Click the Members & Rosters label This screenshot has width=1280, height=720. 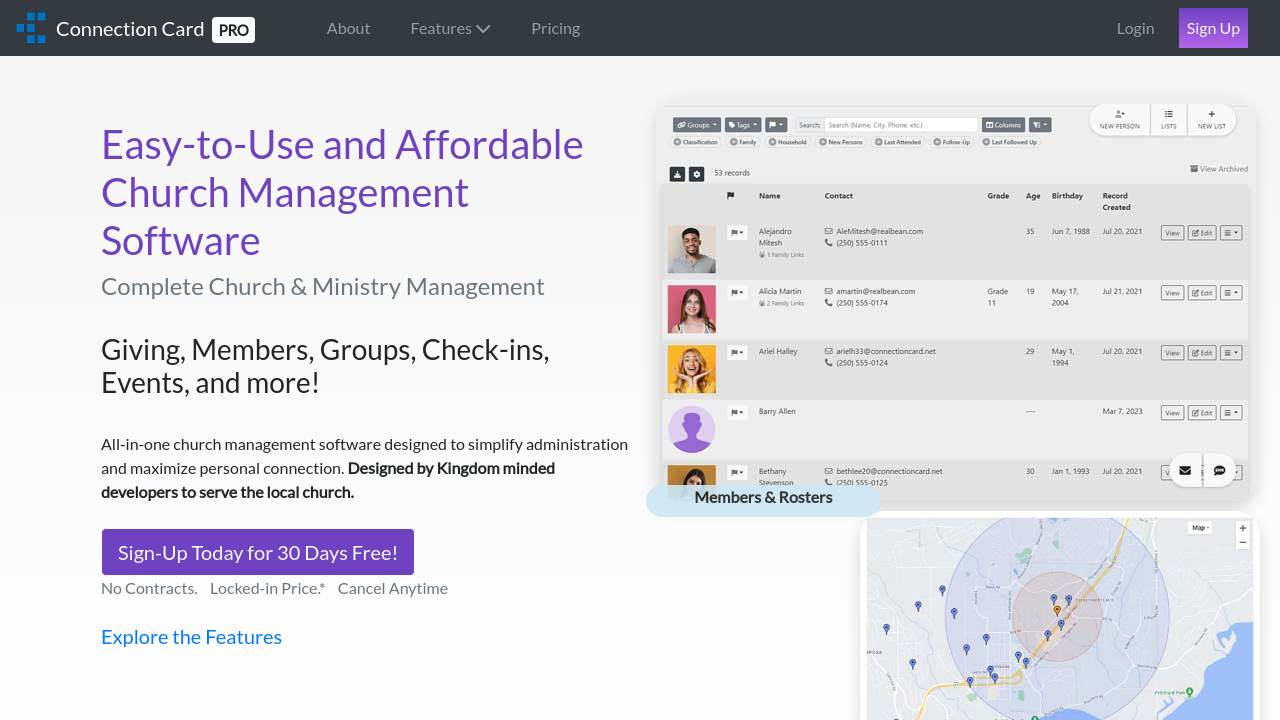coord(763,498)
